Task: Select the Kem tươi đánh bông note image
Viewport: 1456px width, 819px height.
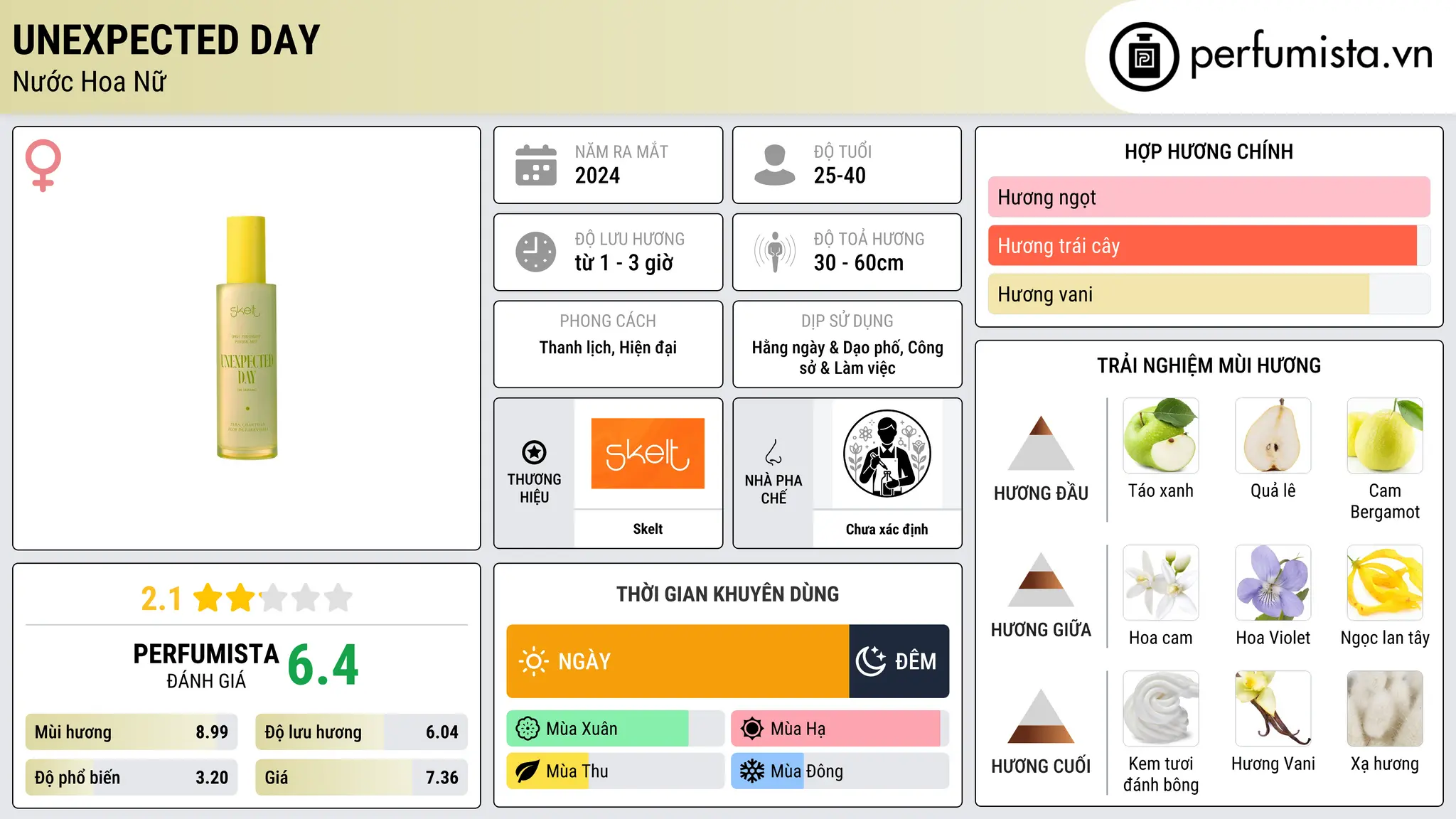Action: coord(1161,709)
